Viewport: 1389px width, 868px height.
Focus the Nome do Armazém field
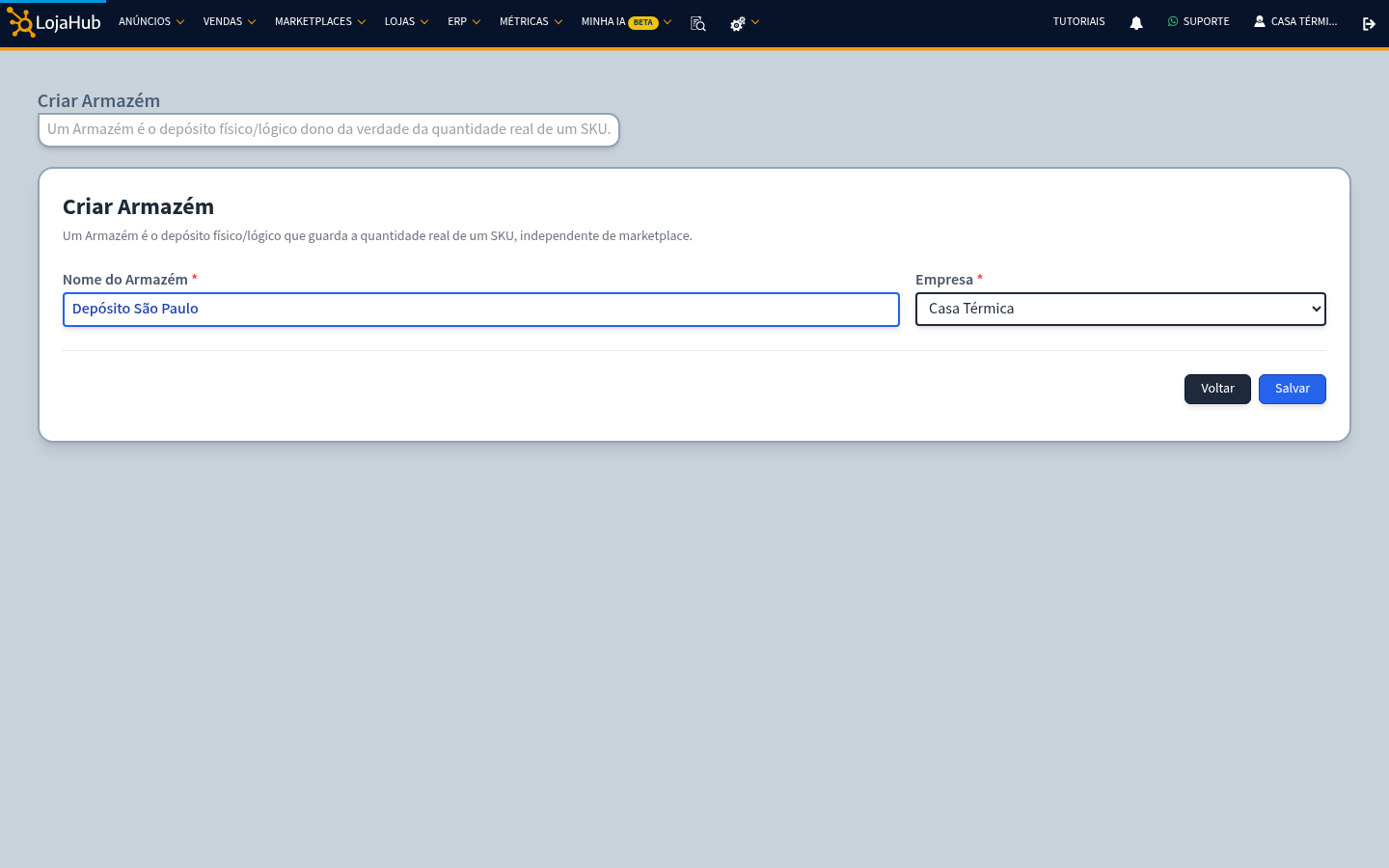pos(481,310)
